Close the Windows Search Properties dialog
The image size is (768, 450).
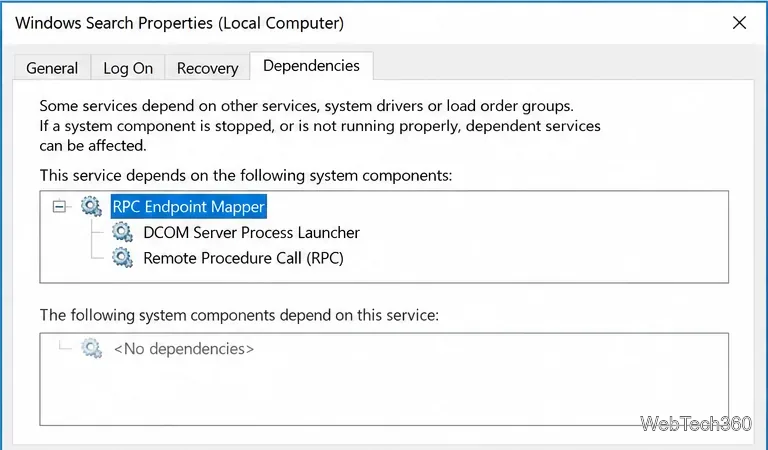[x=739, y=23]
